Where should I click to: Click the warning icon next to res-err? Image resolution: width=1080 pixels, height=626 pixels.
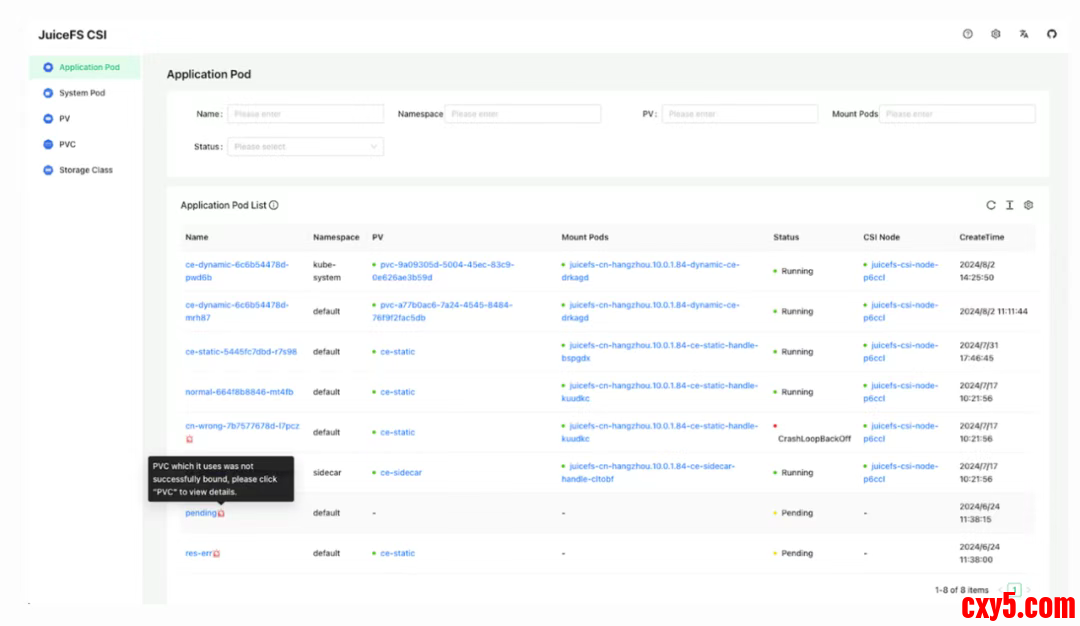pyautogui.click(x=216, y=553)
